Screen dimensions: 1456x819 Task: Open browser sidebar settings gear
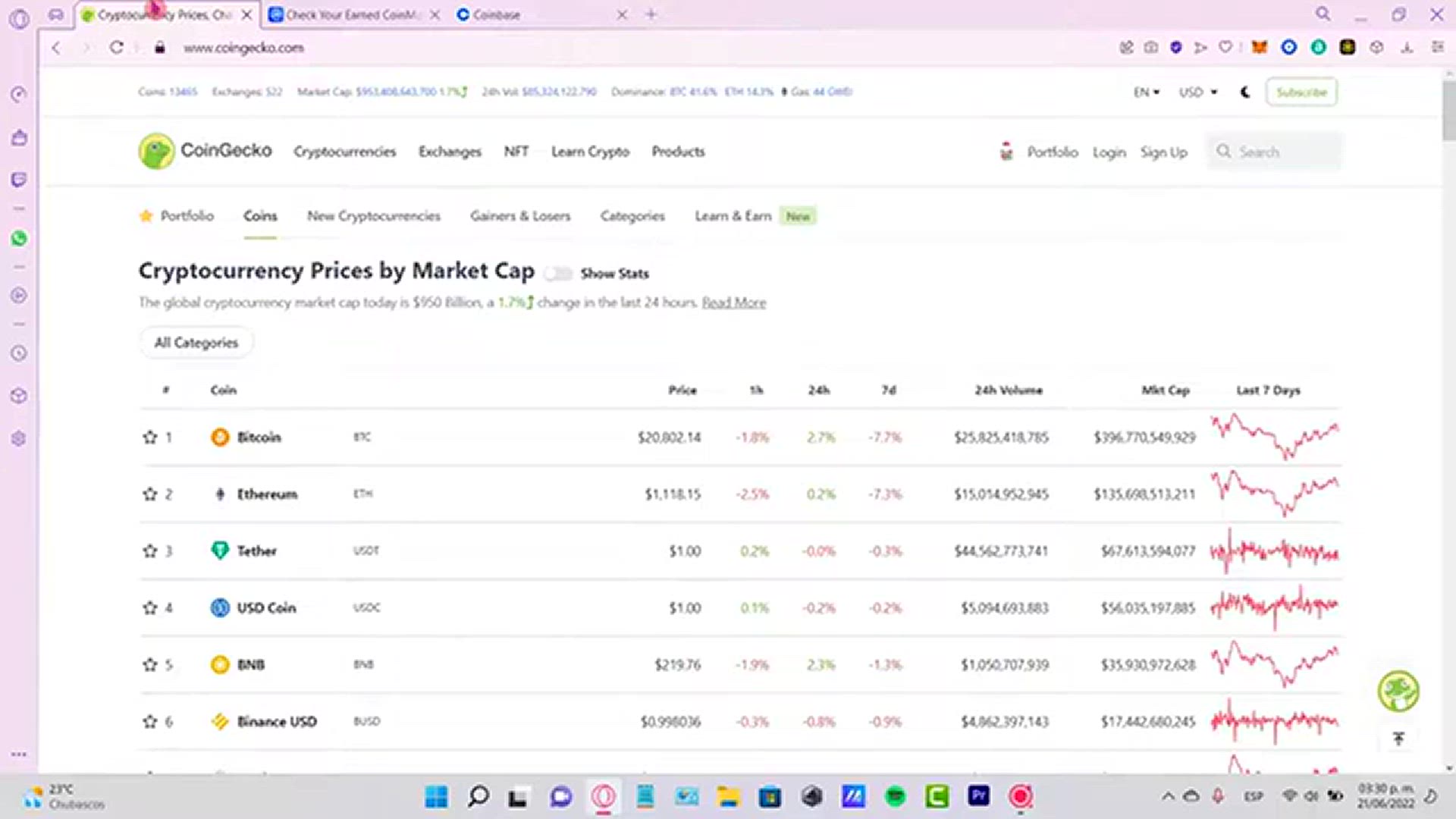(19, 438)
